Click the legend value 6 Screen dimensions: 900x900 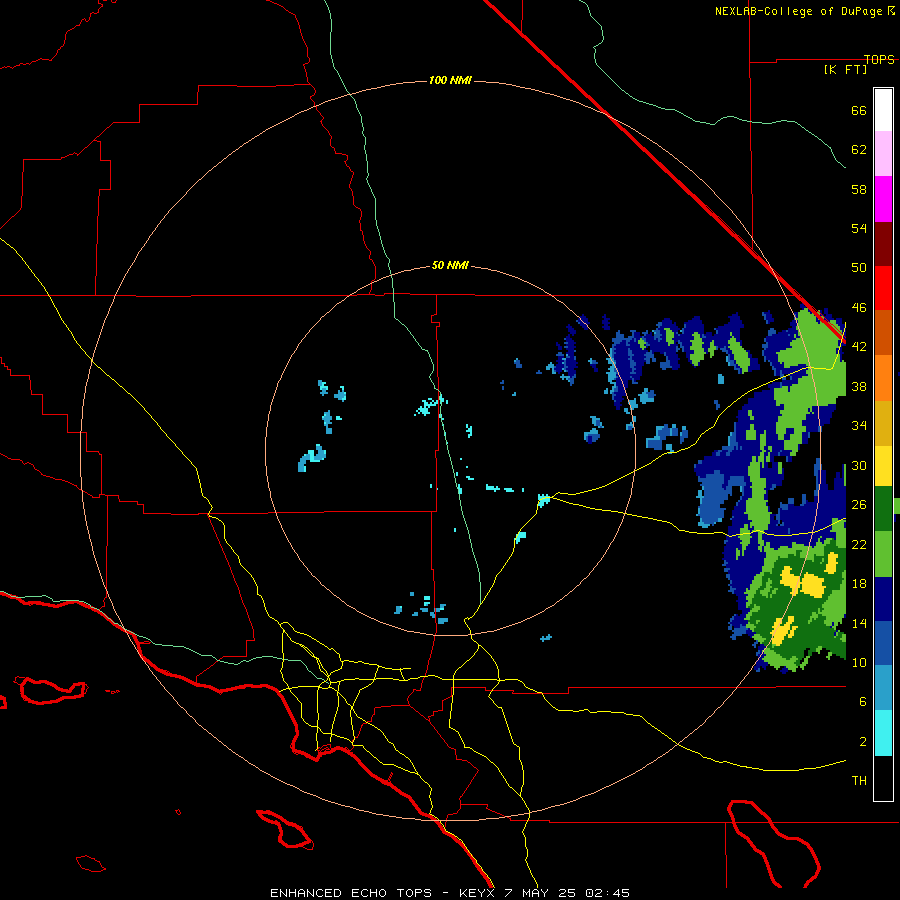tap(863, 702)
